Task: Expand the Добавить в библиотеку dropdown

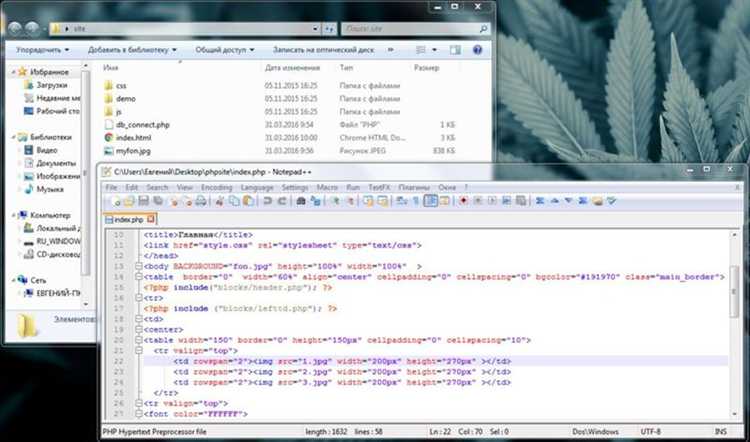Action: [x=132, y=48]
